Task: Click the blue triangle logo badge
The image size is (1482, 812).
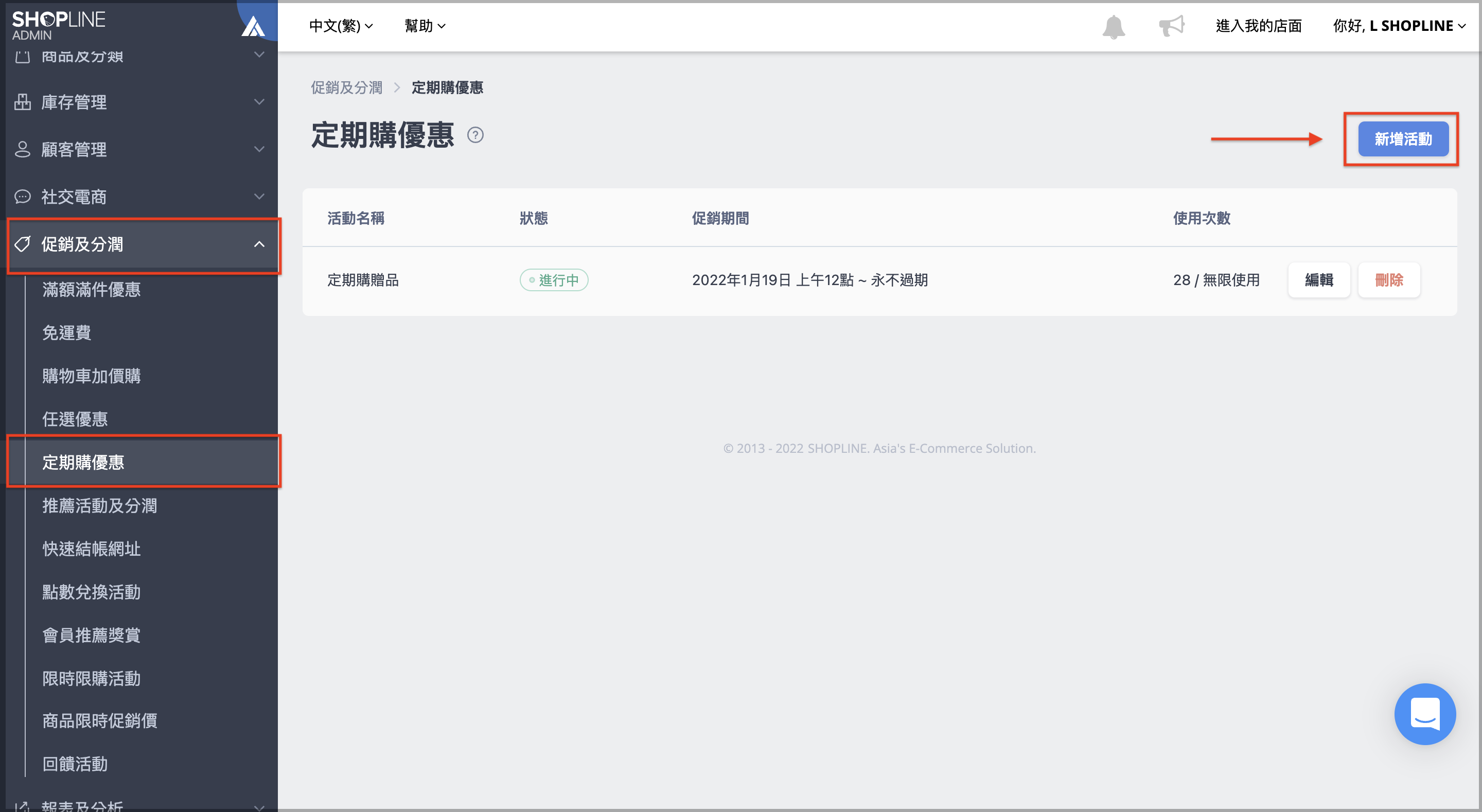Action: (x=253, y=26)
